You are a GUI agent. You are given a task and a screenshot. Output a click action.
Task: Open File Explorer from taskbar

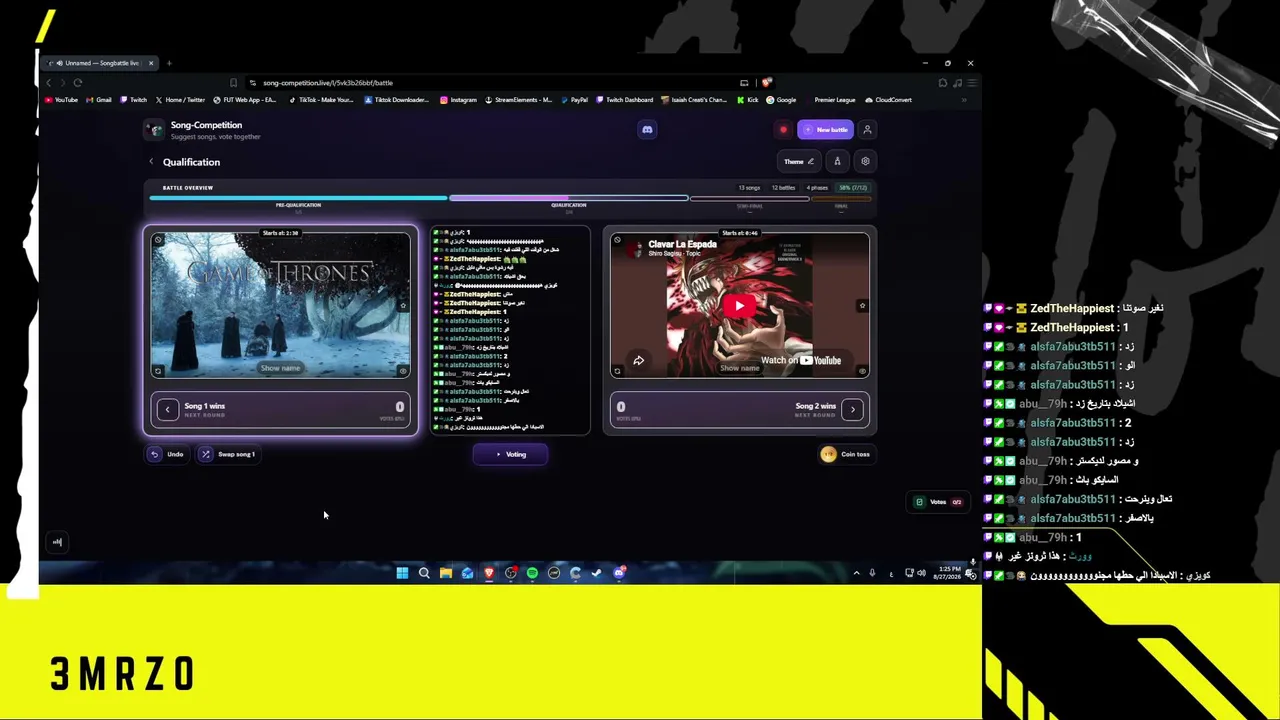point(446,573)
